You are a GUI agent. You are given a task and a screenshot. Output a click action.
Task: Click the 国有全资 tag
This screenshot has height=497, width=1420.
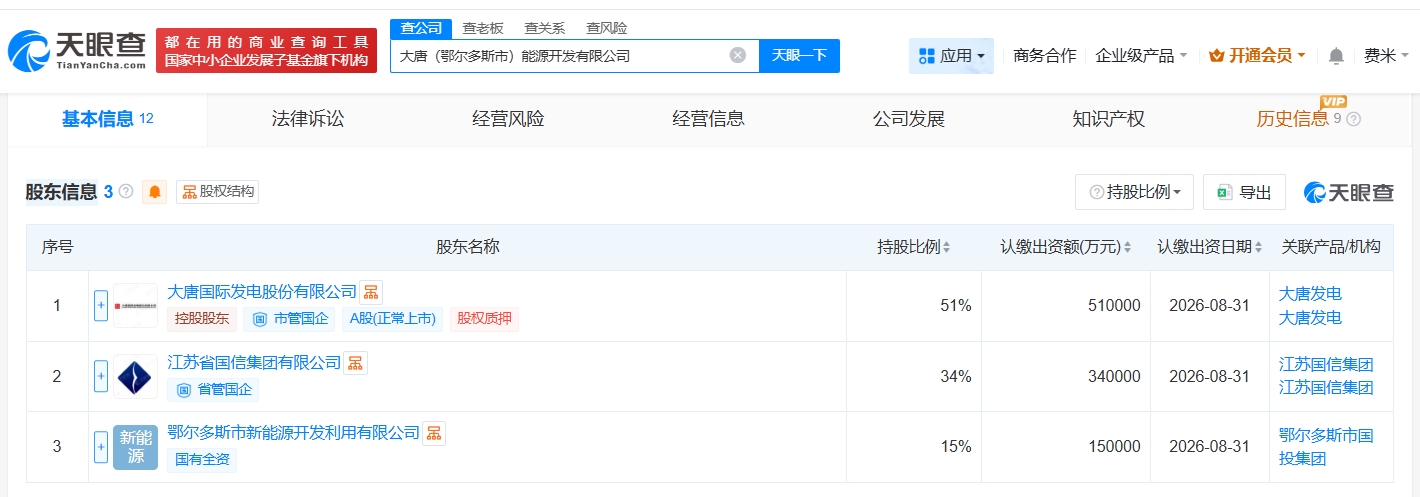pos(202,460)
